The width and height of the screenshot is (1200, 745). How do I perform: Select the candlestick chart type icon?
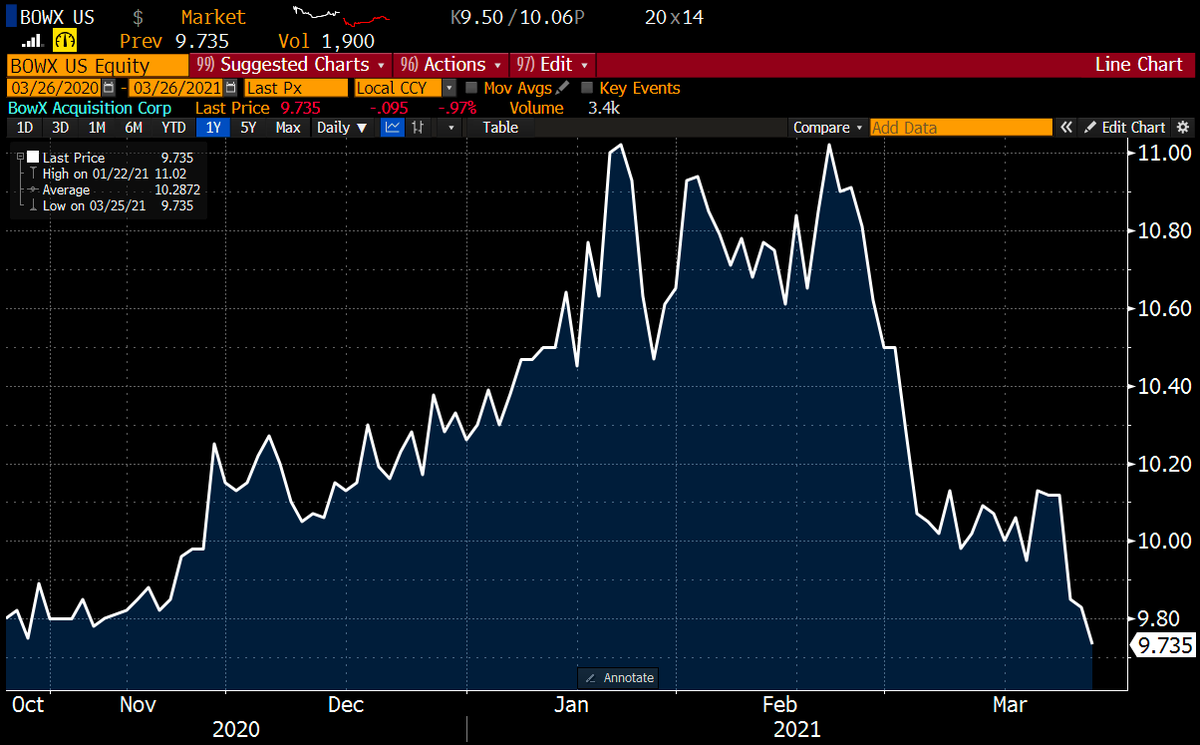[419, 127]
